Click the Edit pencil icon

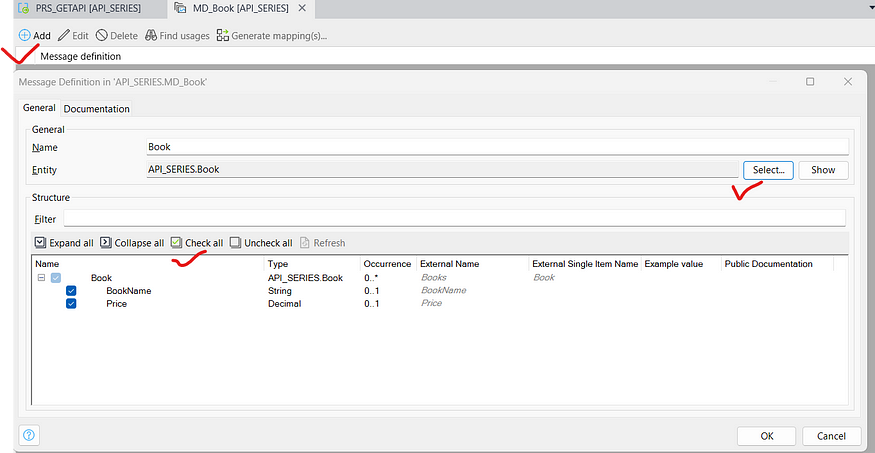pyautogui.click(x=64, y=36)
